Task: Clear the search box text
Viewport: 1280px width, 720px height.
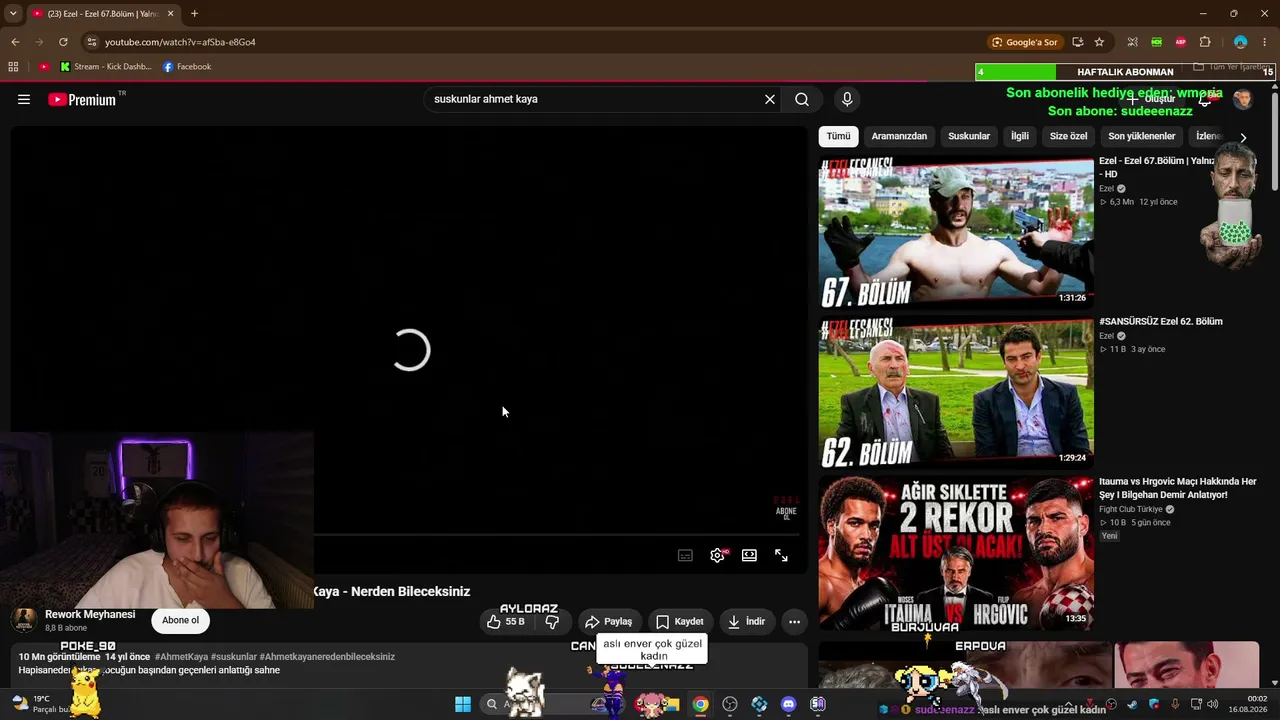Action: [770, 99]
